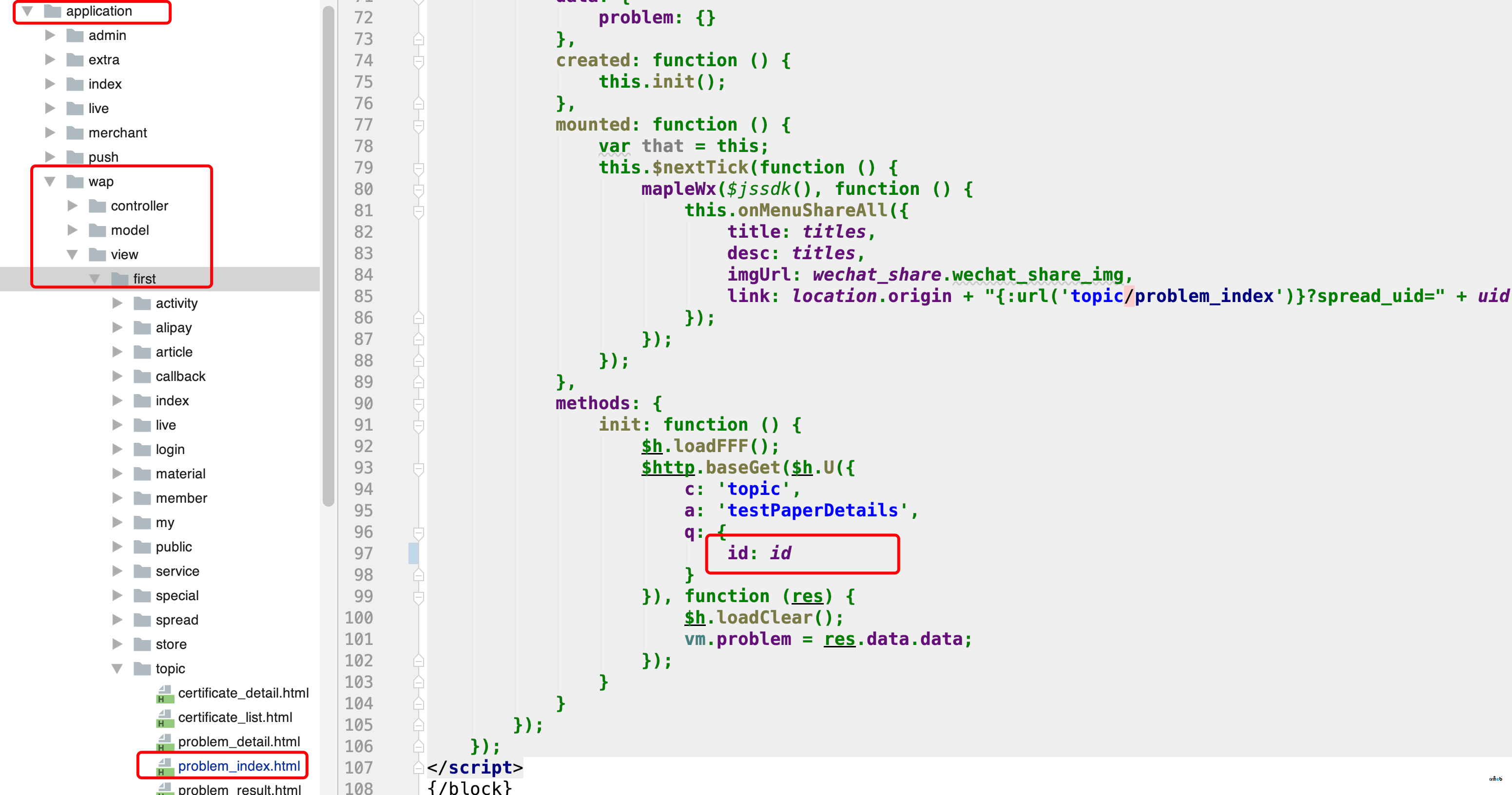1512x795 pixels.
Task: Click the 'first' view subfolder
Action: coord(143,279)
